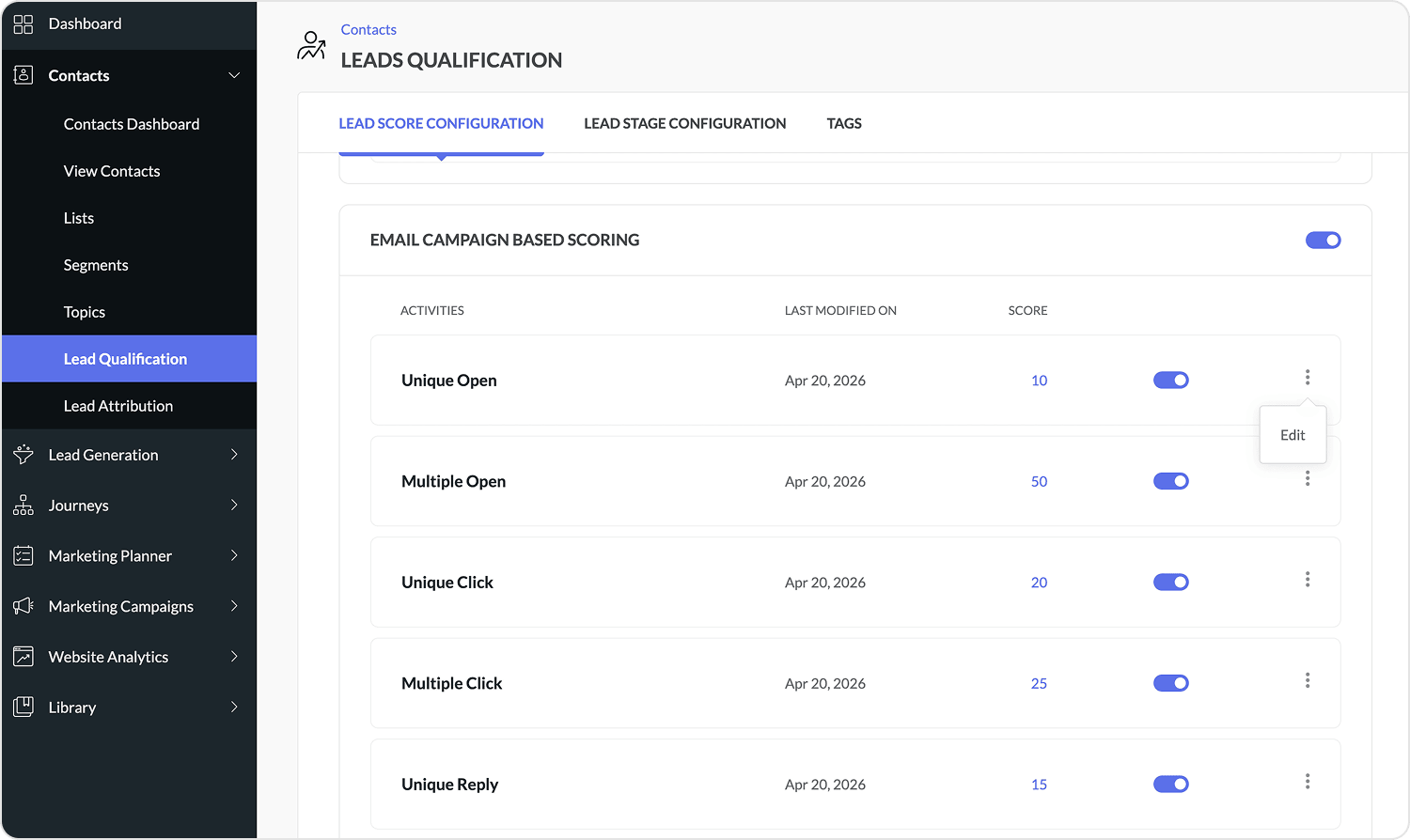Select the Lead Score Configuration tab
The height and width of the screenshot is (840, 1410).
pyautogui.click(x=441, y=123)
